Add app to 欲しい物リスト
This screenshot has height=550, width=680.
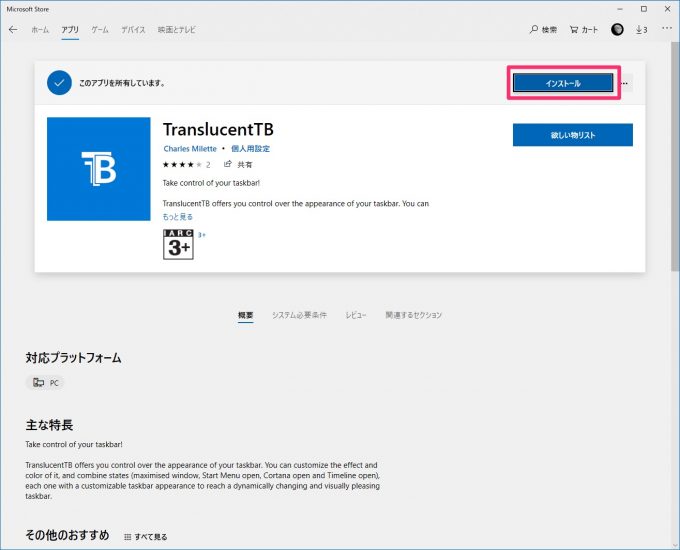pyautogui.click(x=572, y=135)
